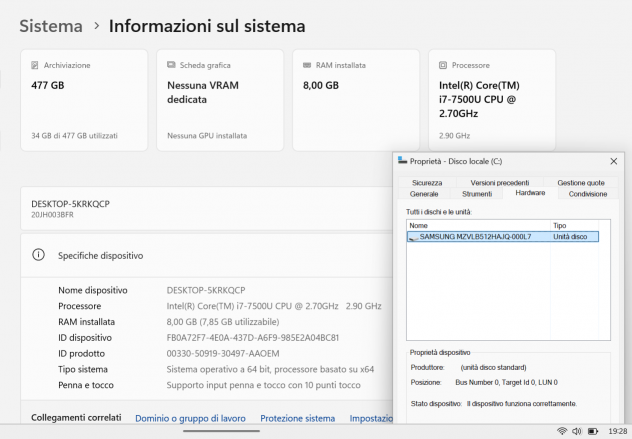The height and width of the screenshot is (439, 632).
Task: Open the Strumenti tab
Action: point(477,194)
